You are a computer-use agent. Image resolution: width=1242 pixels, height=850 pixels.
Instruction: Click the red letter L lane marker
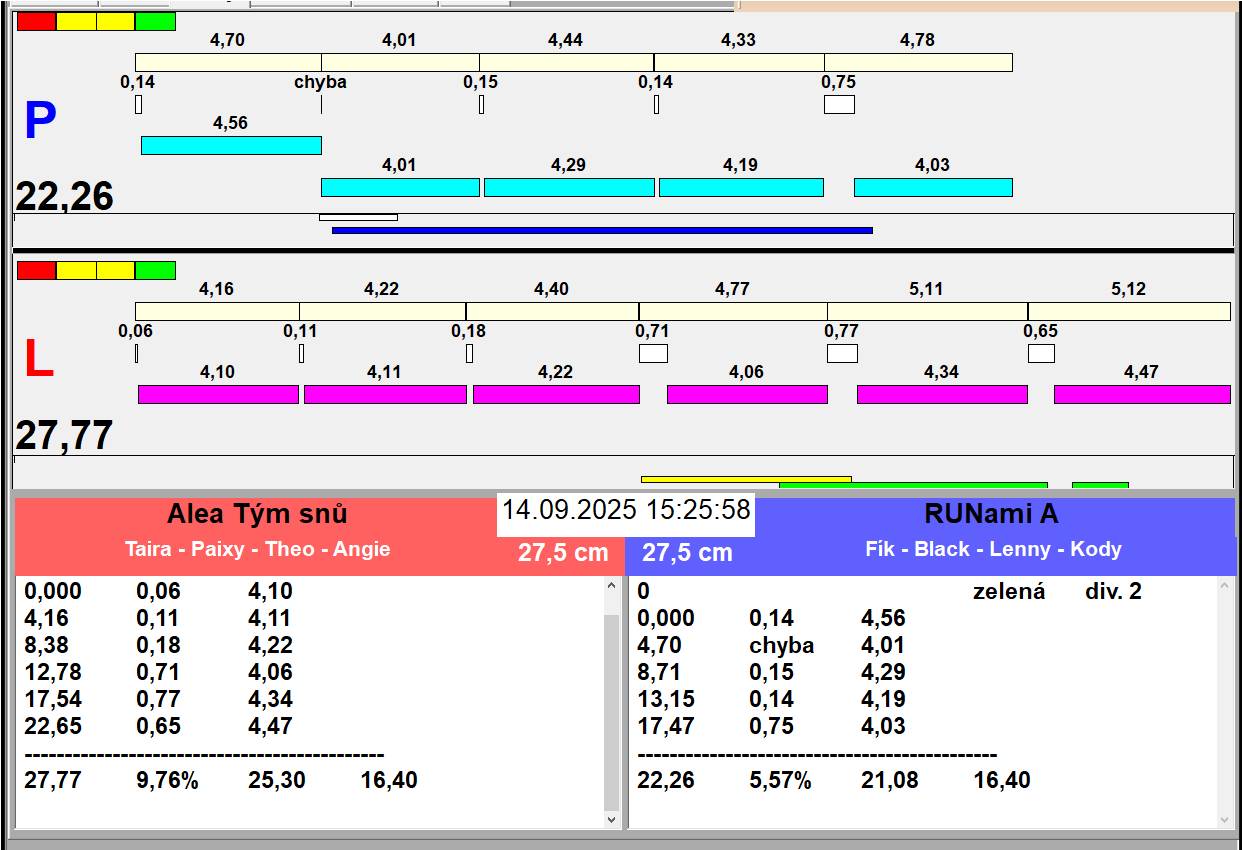click(x=38, y=360)
